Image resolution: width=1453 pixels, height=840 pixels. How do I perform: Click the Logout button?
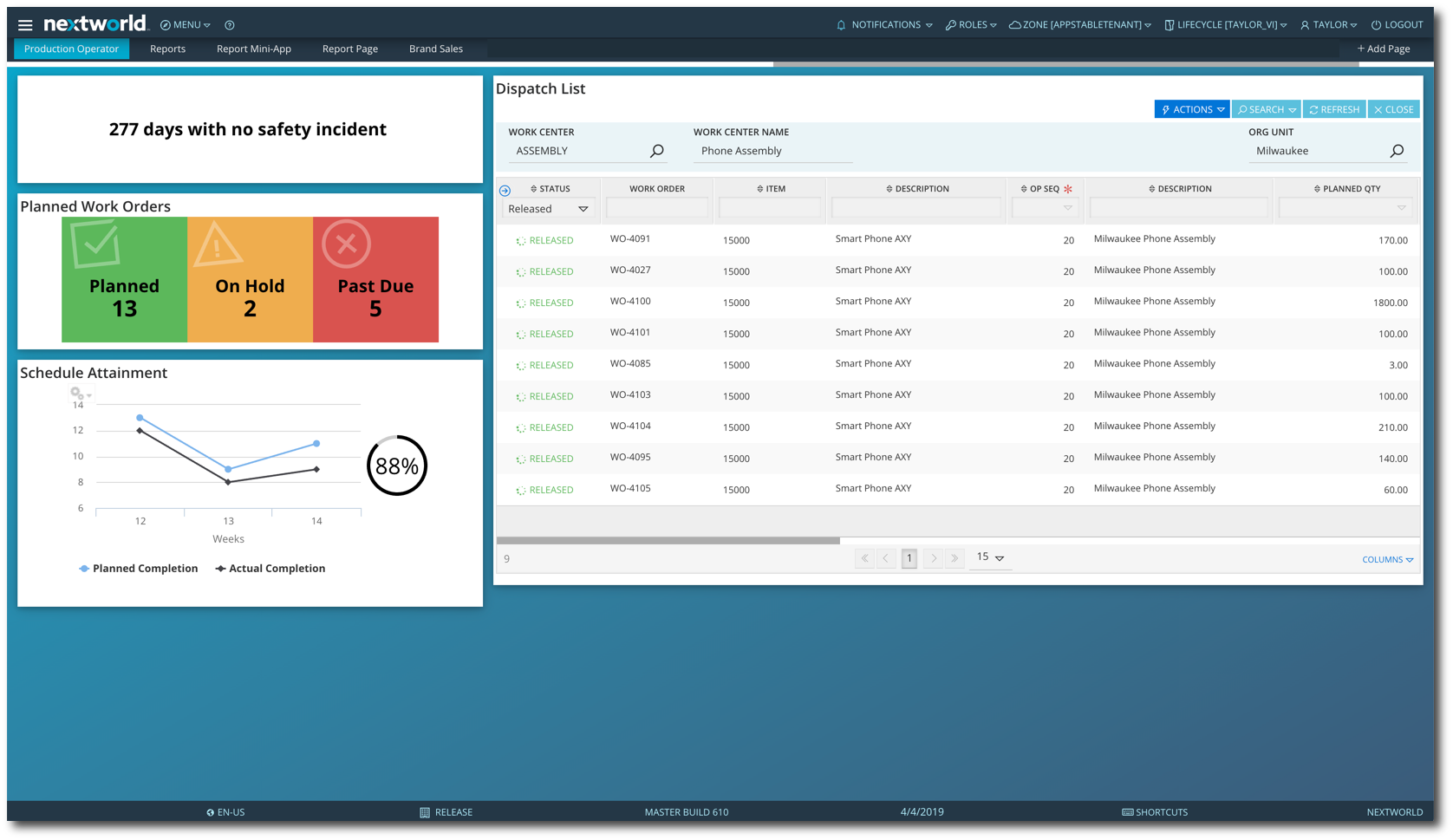click(1398, 25)
